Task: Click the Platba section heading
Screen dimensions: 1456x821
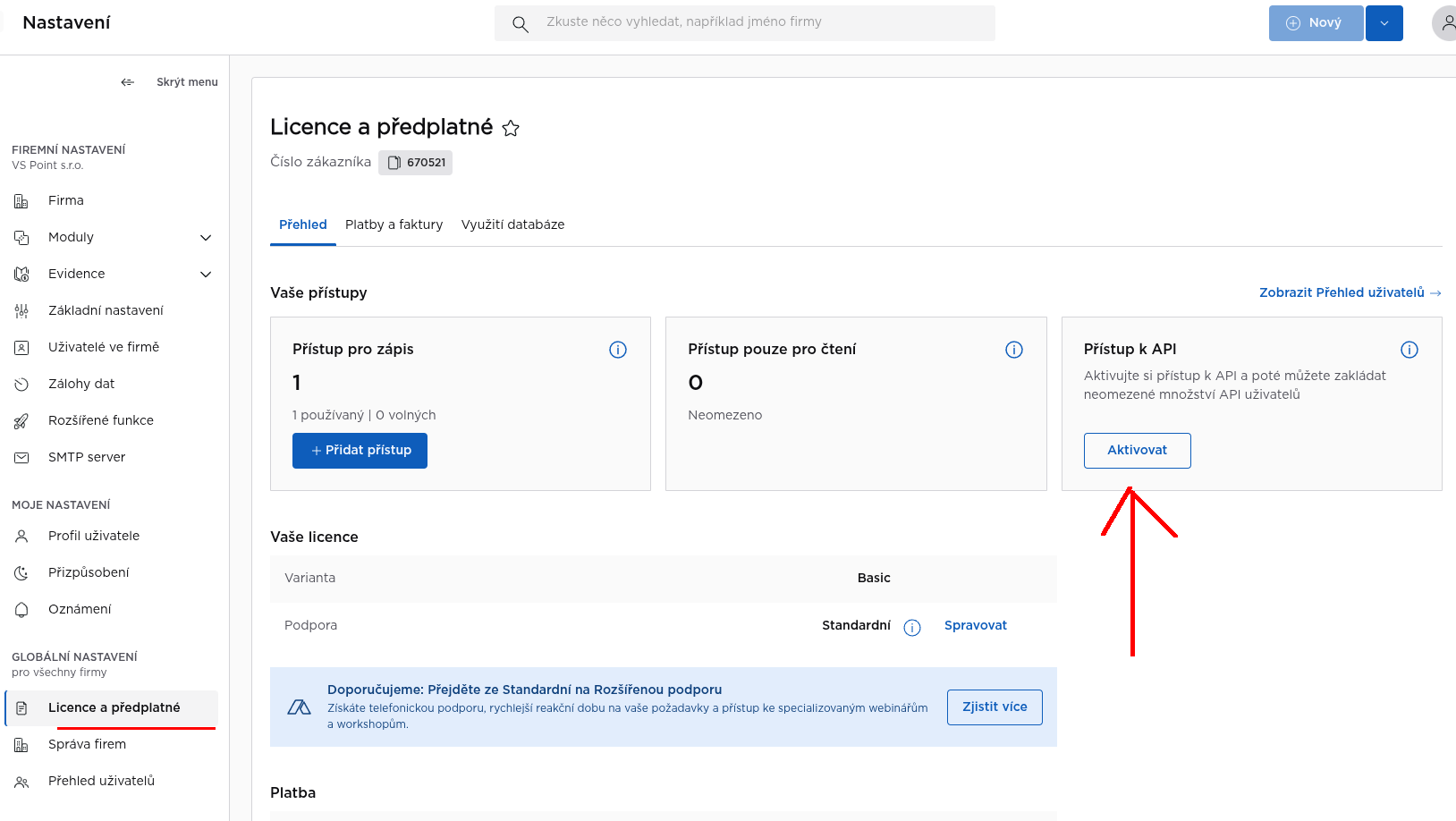Action: [293, 793]
